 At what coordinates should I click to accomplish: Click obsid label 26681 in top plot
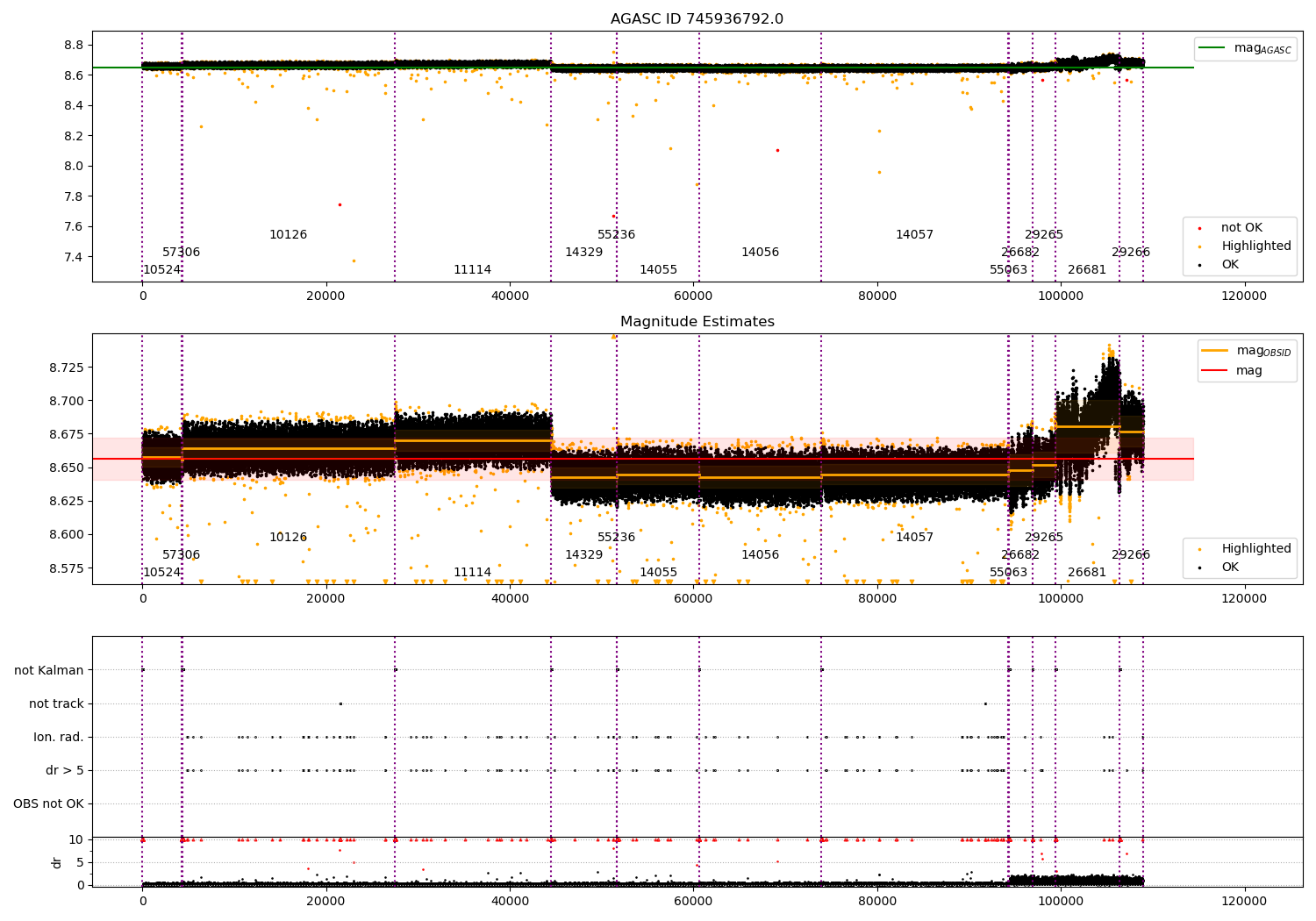(1087, 270)
